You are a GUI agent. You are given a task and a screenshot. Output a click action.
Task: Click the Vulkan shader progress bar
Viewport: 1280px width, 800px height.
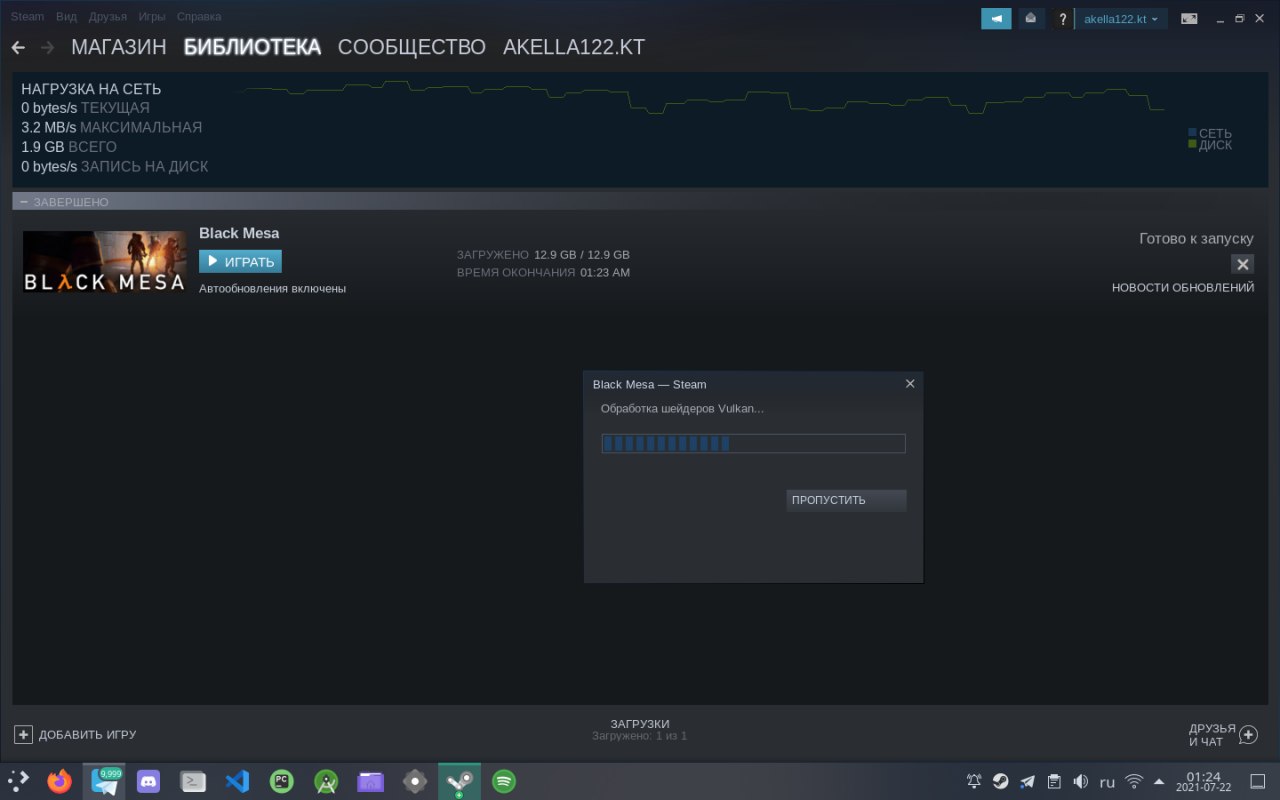tap(753, 443)
